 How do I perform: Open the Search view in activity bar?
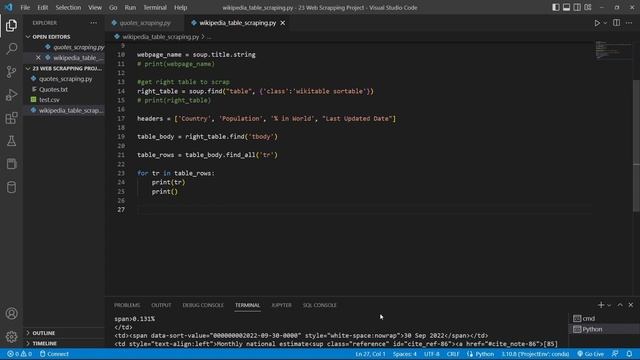point(11,49)
